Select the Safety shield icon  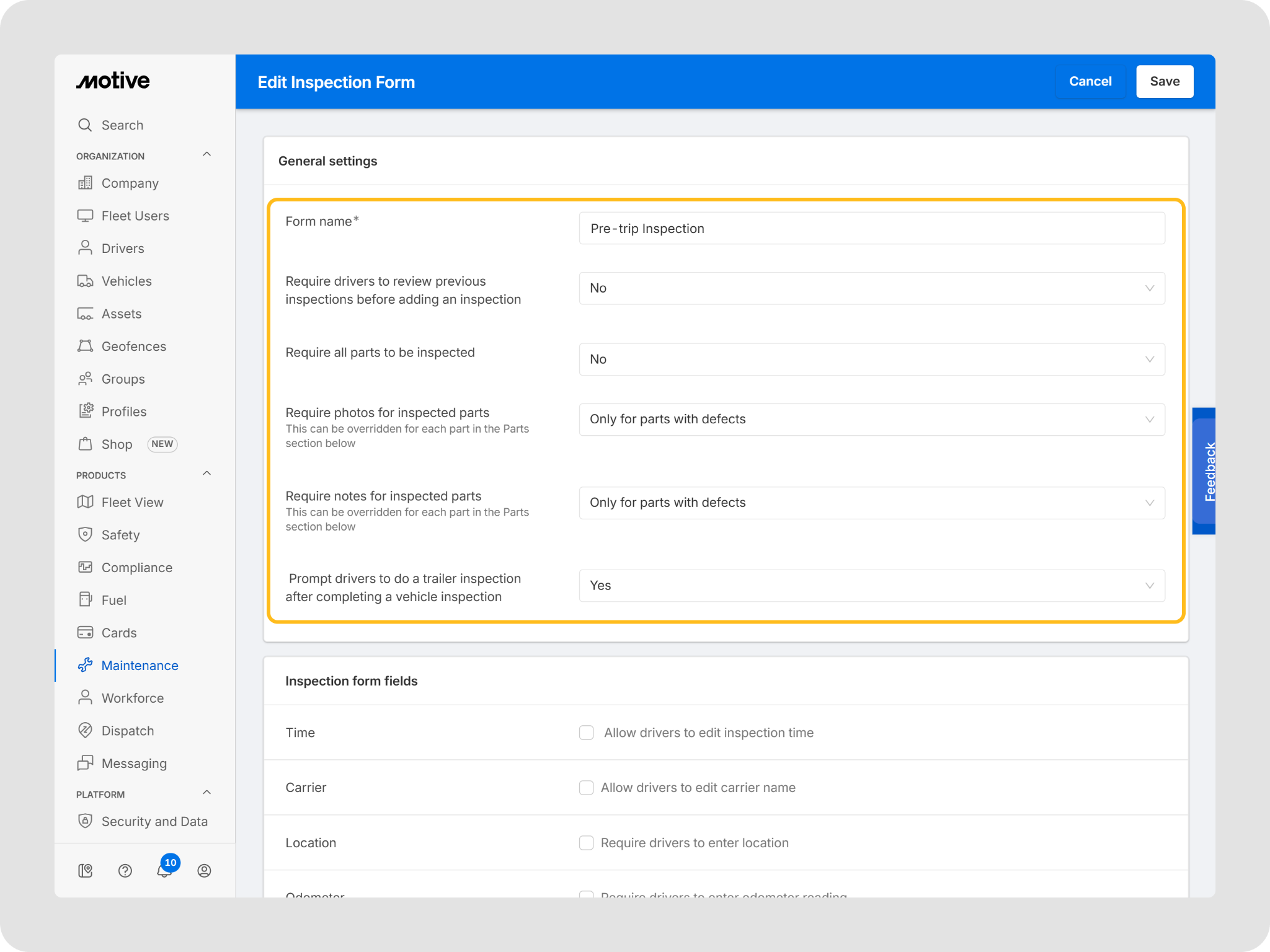(85, 534)
